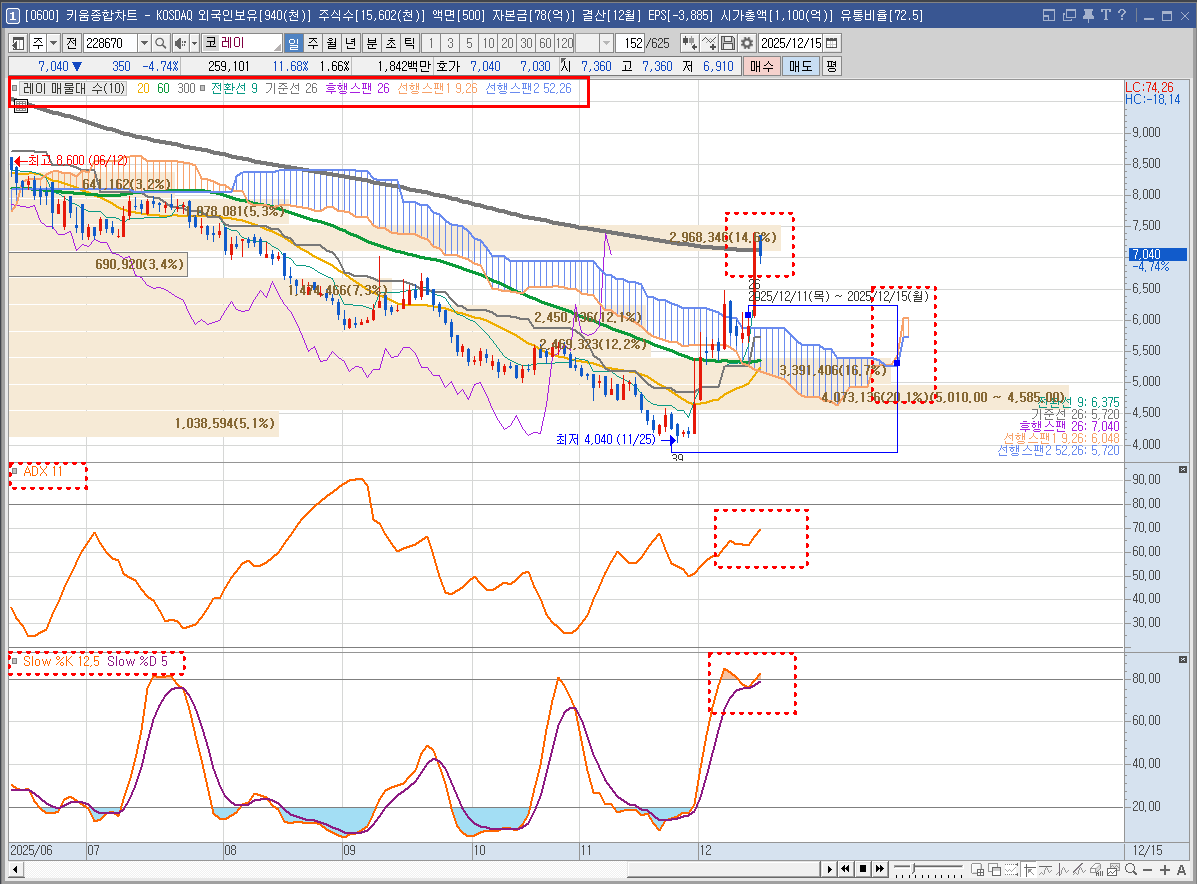Open the candlestick chart type icon
The width and height of the screenshot is (1197, 884).
click(689, 44)
